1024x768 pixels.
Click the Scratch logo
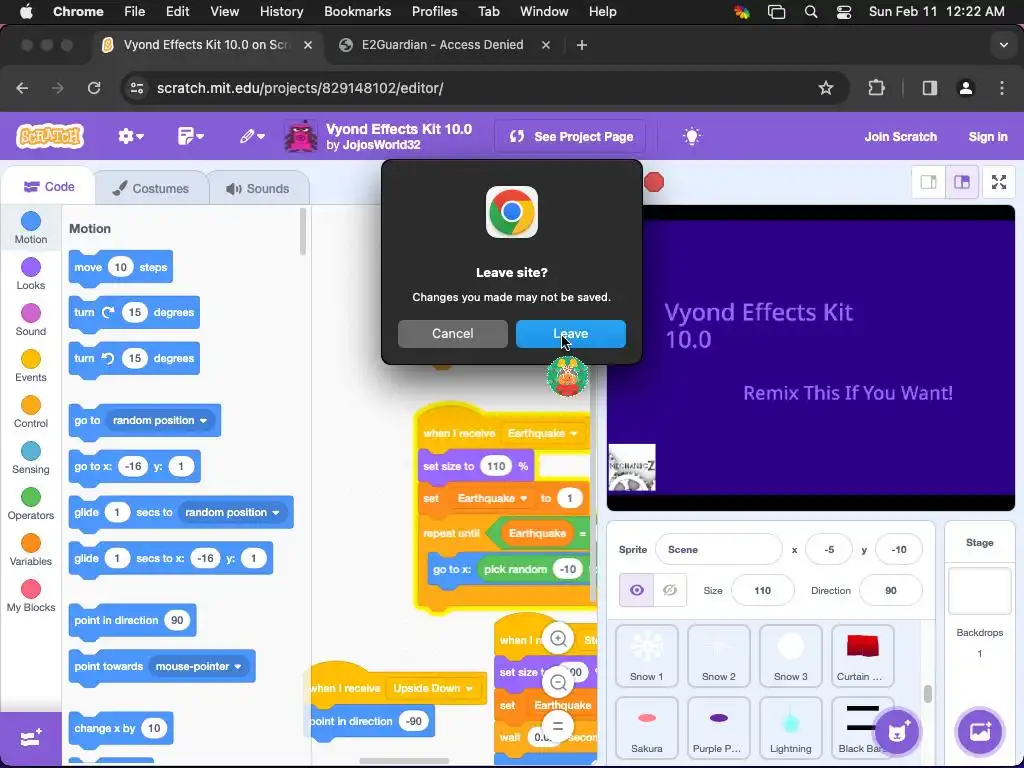pyautogui.click(x=50, y=136)
